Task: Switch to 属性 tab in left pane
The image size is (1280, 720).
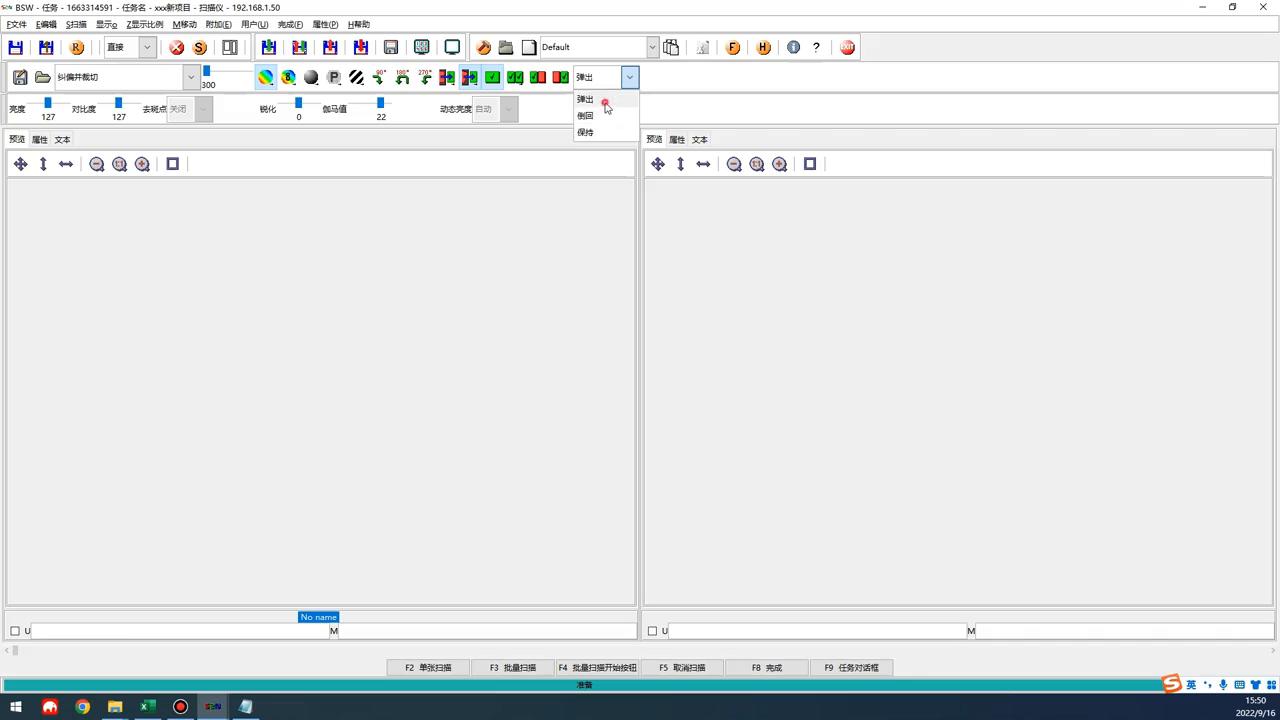Action: (x=40, y=139)
